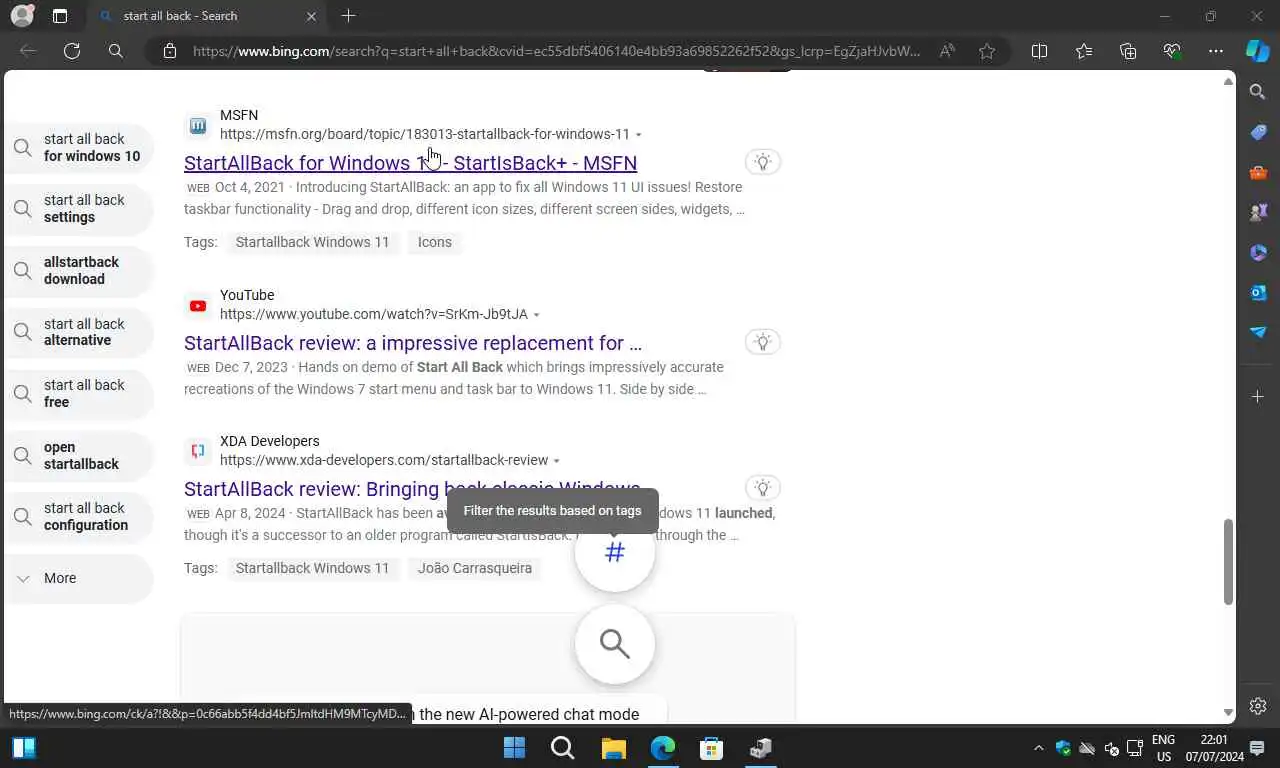This screenshot has height=768, width=1280.
Task: Click the XDA Developers site name text
Action: 270,442
